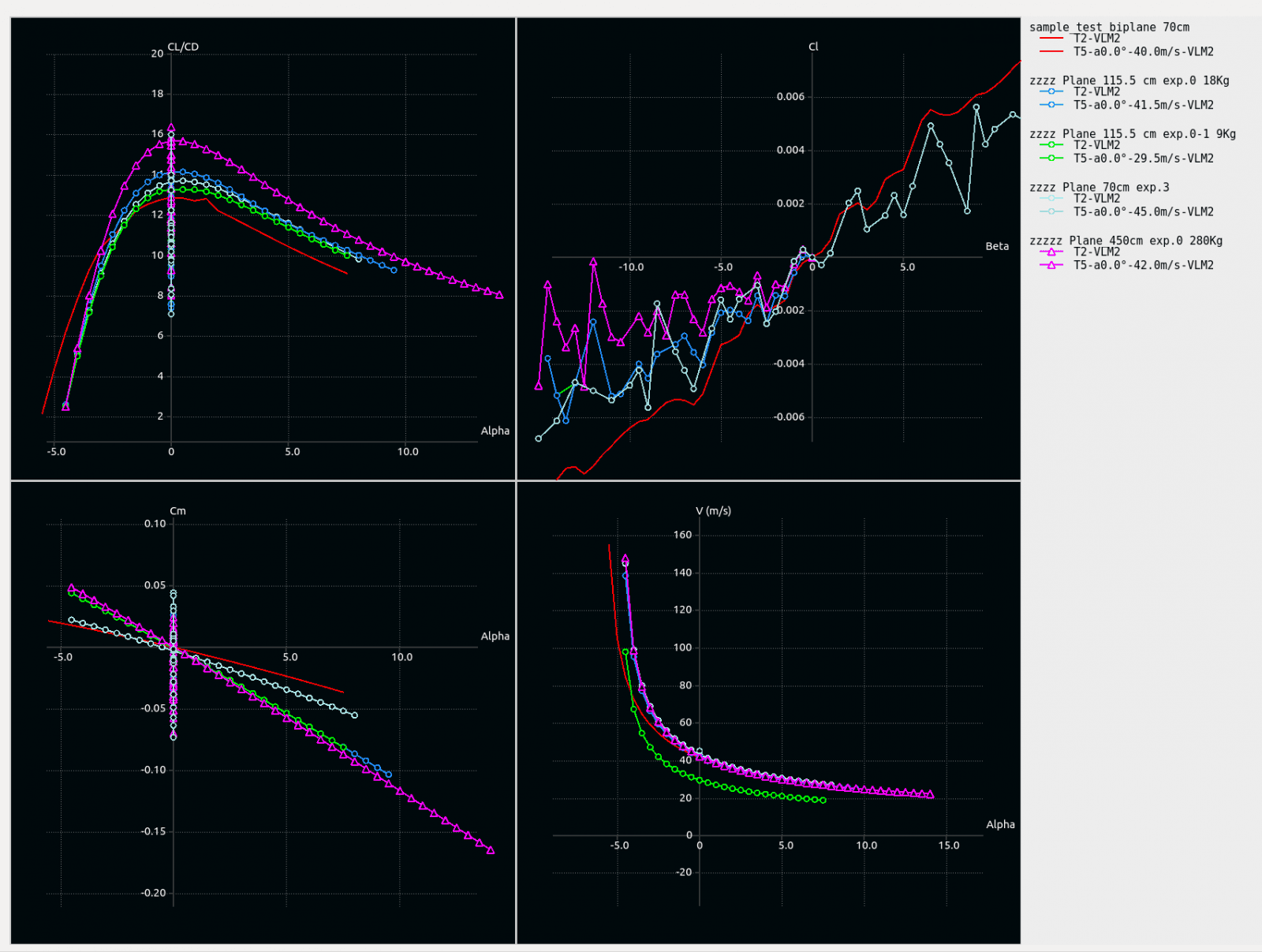Click magenta triangle marker beside T5-a0.0°-42.0m/s-VLM2
1262x952 pixels.
click(x=1051, y=266)
